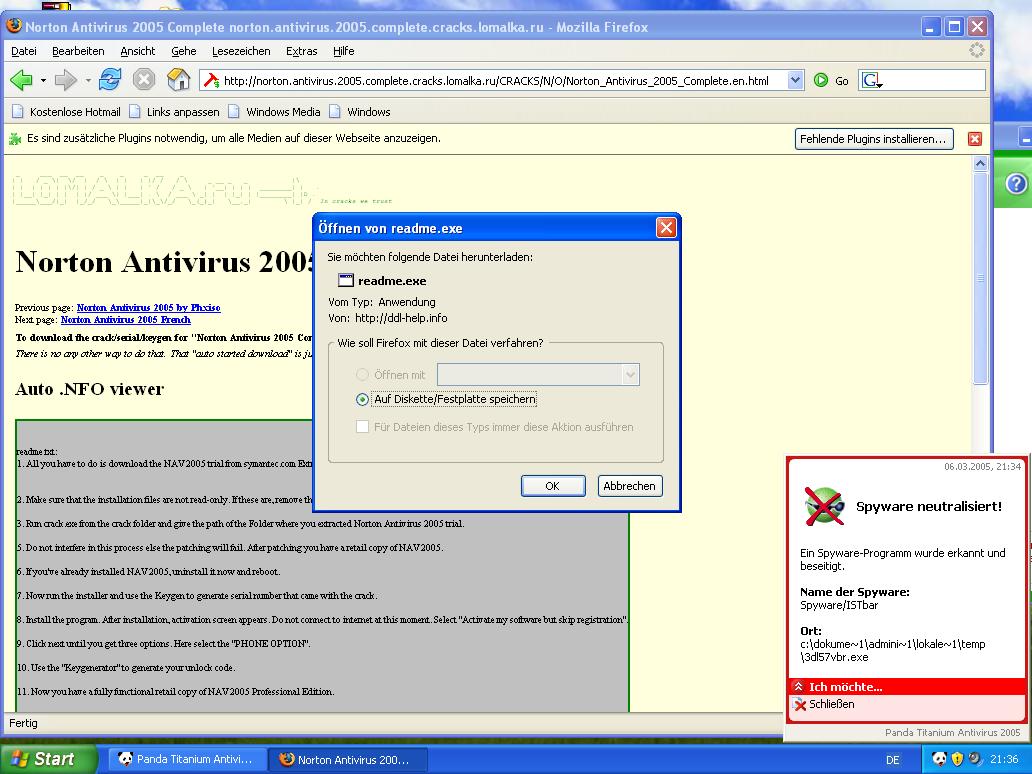Open the Bearbeiten menu
1032x774 pixels.
pyautogui.click(x=78, y=51)
